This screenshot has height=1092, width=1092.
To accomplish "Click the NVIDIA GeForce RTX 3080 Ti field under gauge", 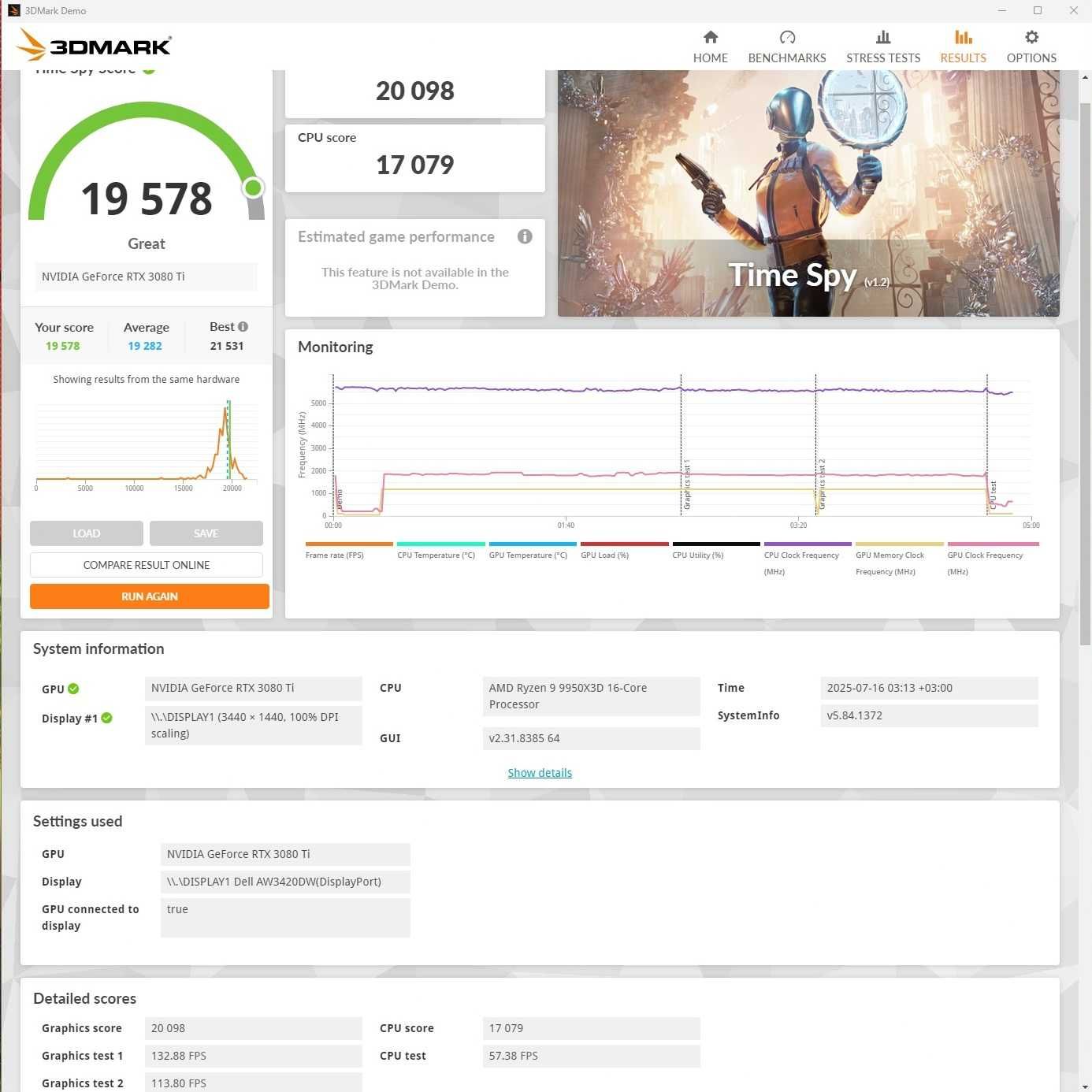I will click(147, 277).
